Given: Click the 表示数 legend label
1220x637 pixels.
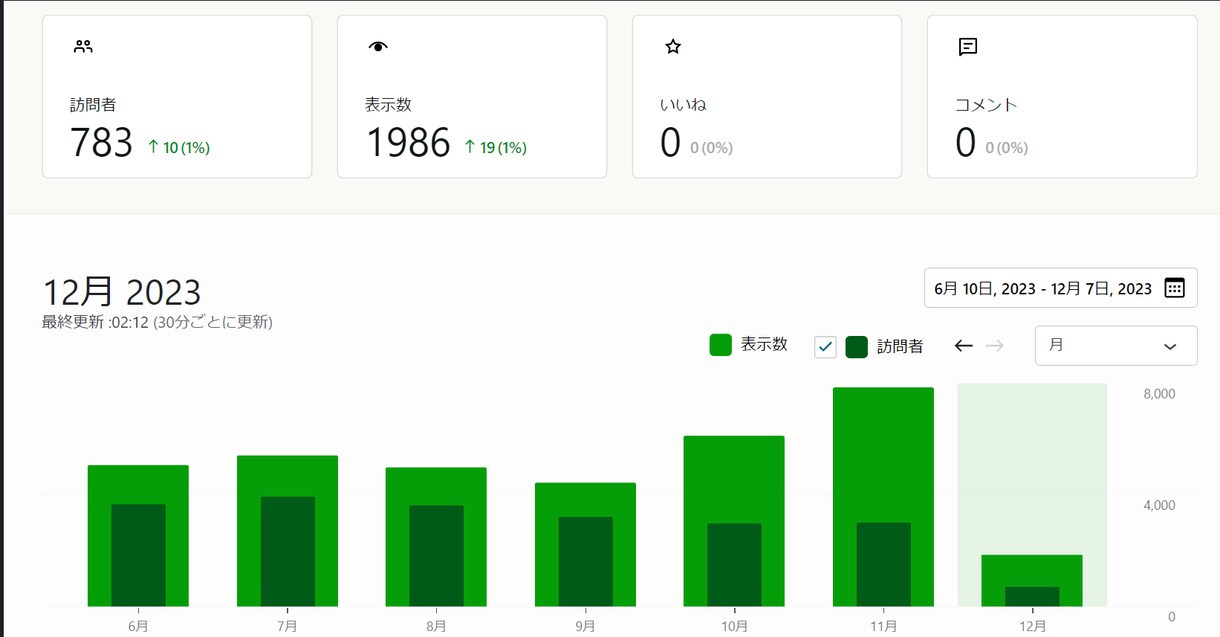Looking at the screenshot, I should (764, 344).
